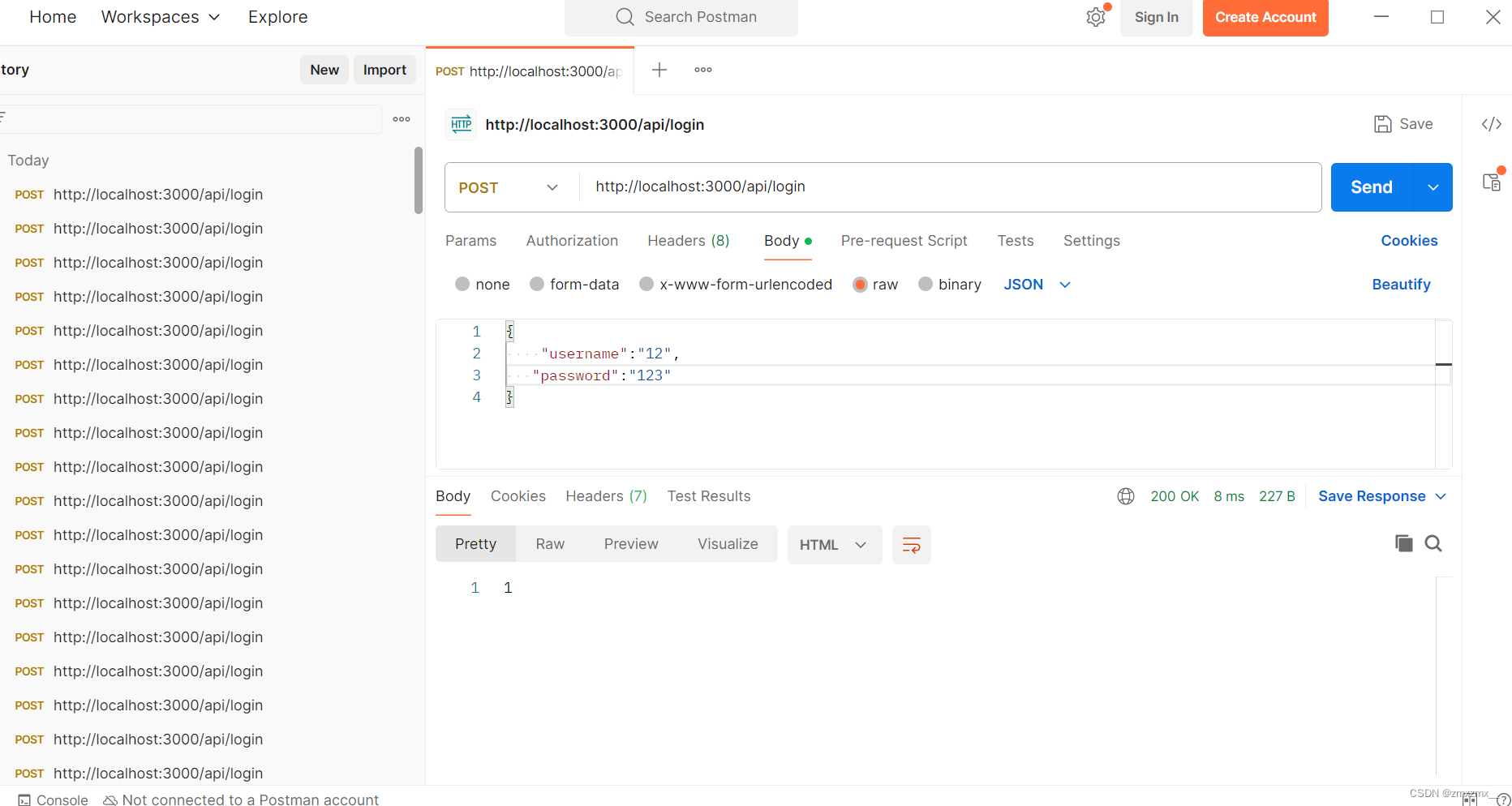Expand Save Response dropdown

pyautogui.click(x=1382, y=496)
